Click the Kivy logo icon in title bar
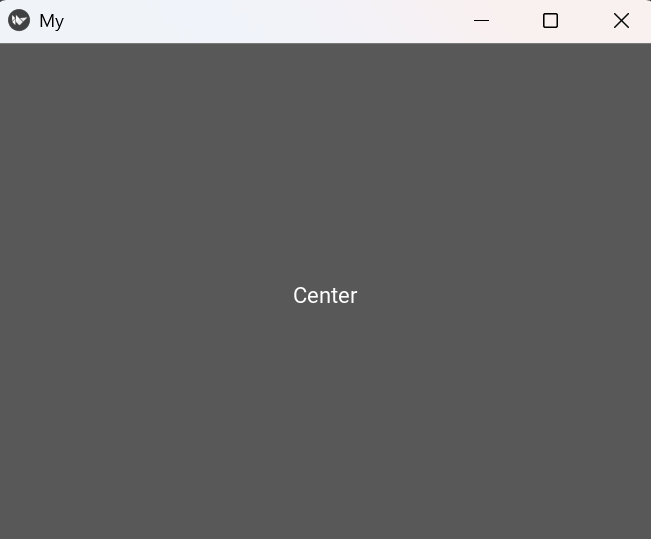Image resolution: width=651 pixels, height=539 pixels. (19, 20)
